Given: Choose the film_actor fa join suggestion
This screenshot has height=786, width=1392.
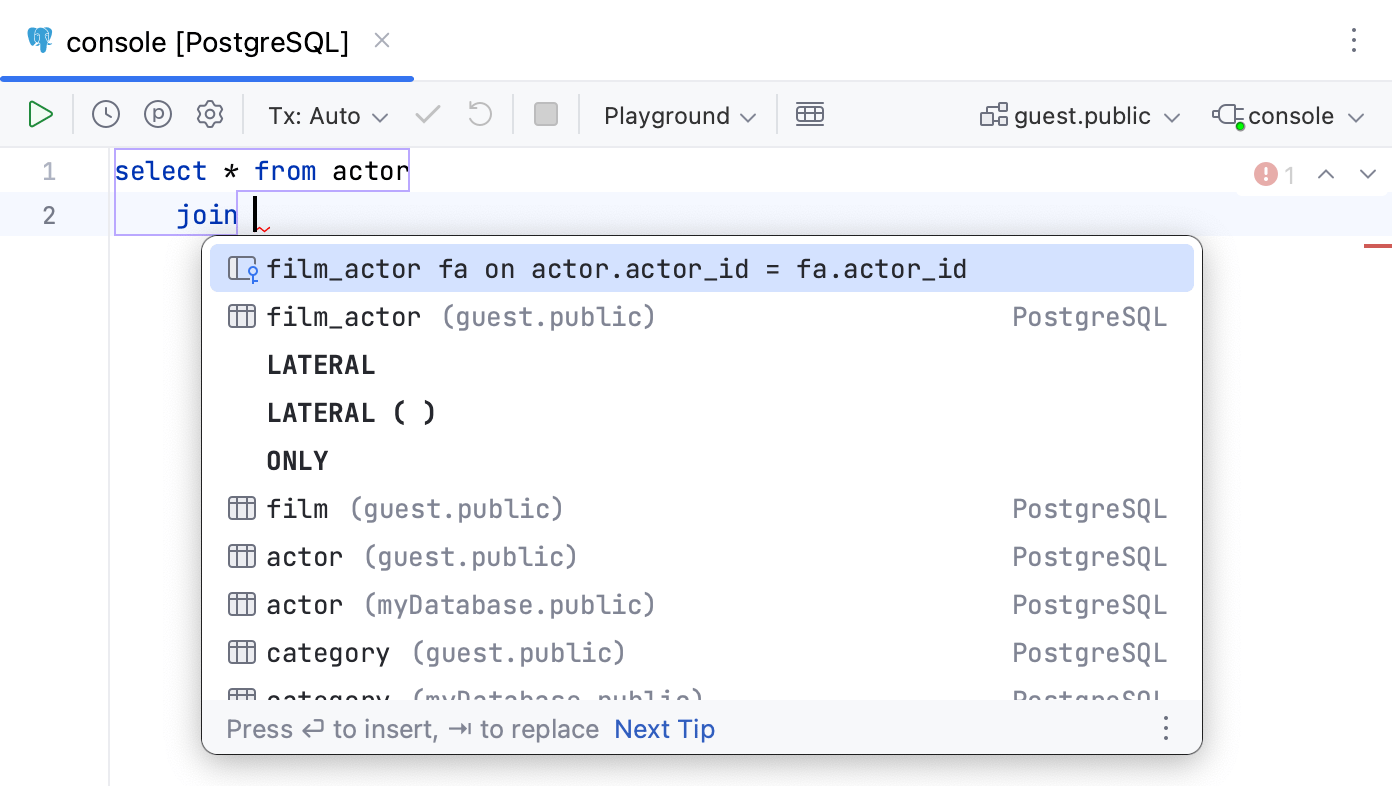Looking at the screenshot, I should tap(616, 269).
